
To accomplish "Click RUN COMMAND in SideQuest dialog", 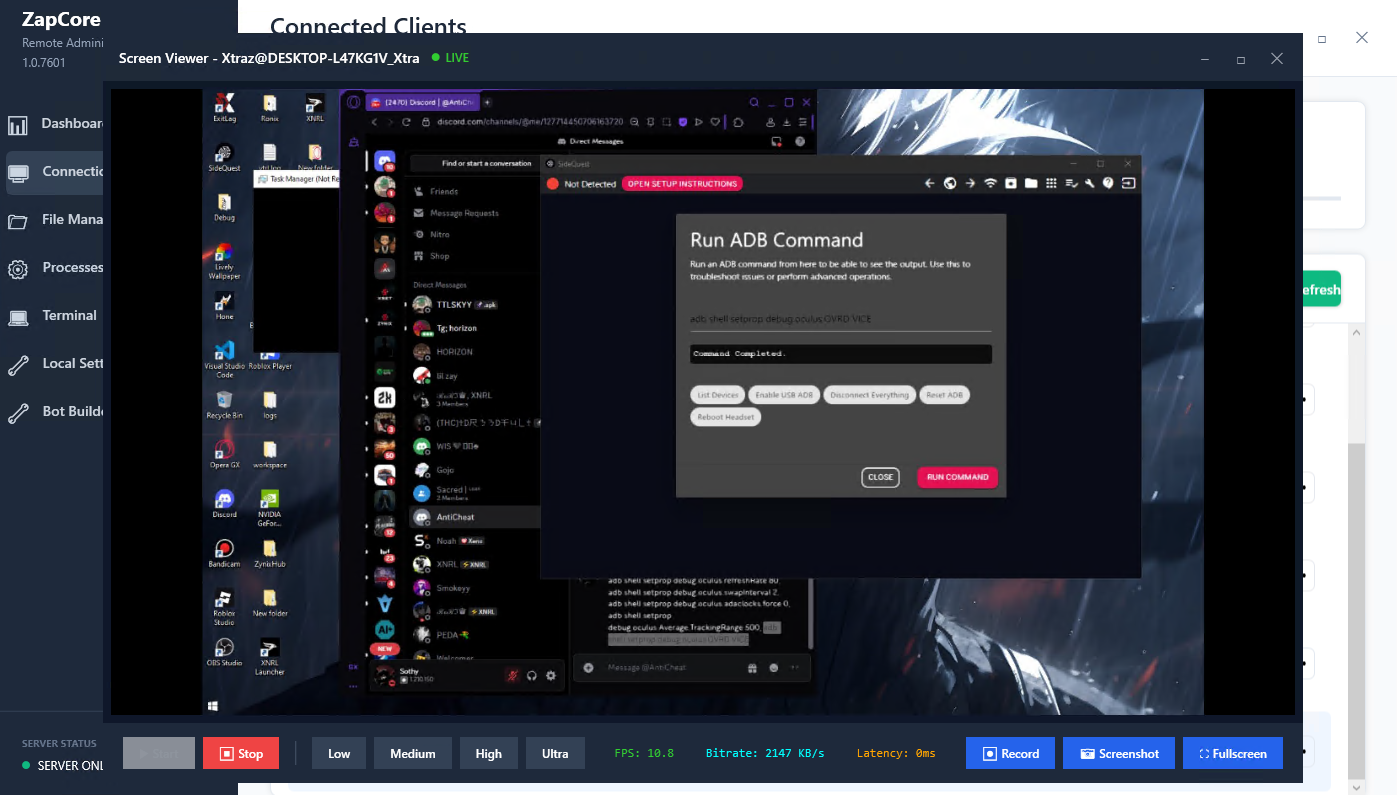I will [957, 477].
